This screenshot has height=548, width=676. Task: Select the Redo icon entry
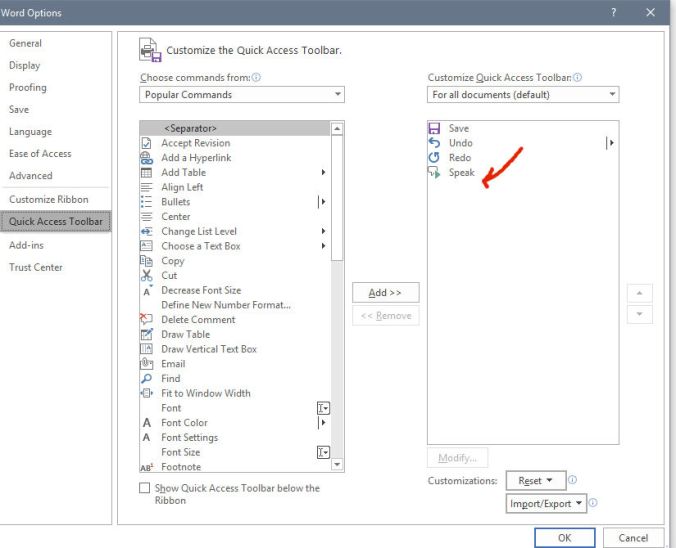434,158
